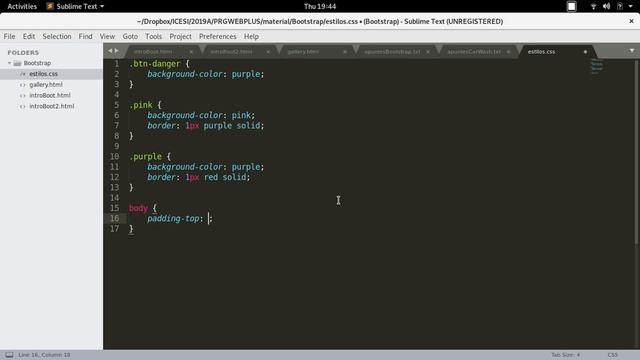Image resolution: width=640 pixels, height=360 pixels.
Task: Click line number 16 in the gutter
Action: coord(114,218)
